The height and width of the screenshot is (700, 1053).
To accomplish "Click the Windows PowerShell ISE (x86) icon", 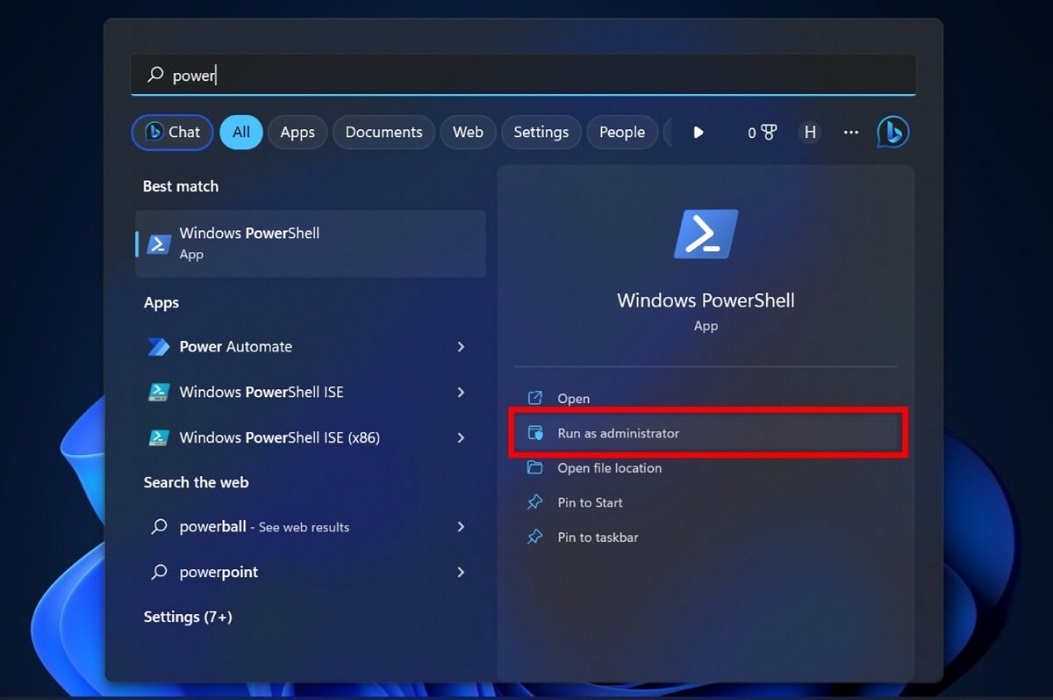I will pyautogui.click(x=159, y=437).
